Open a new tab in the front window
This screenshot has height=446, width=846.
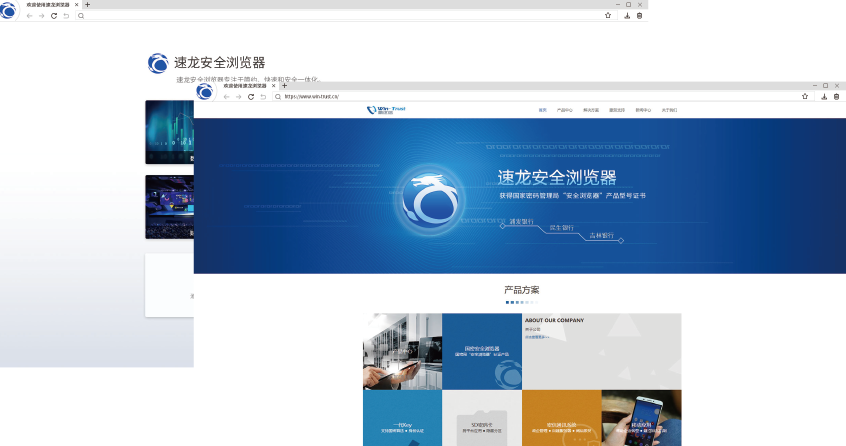coord(284,85)
